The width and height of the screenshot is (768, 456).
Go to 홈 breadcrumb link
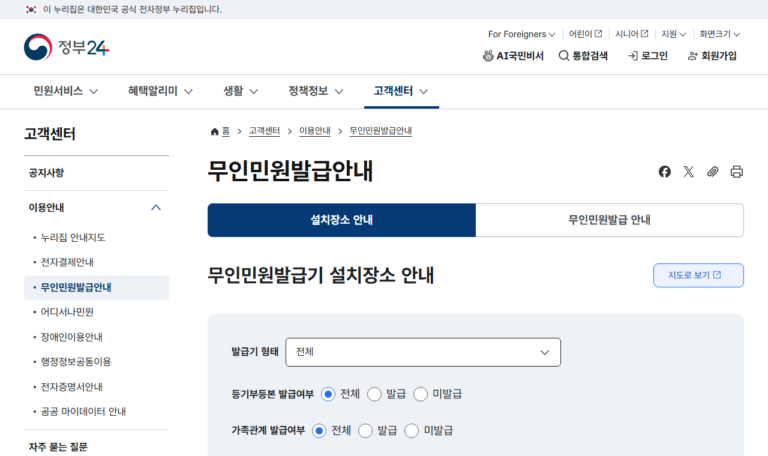226,131
